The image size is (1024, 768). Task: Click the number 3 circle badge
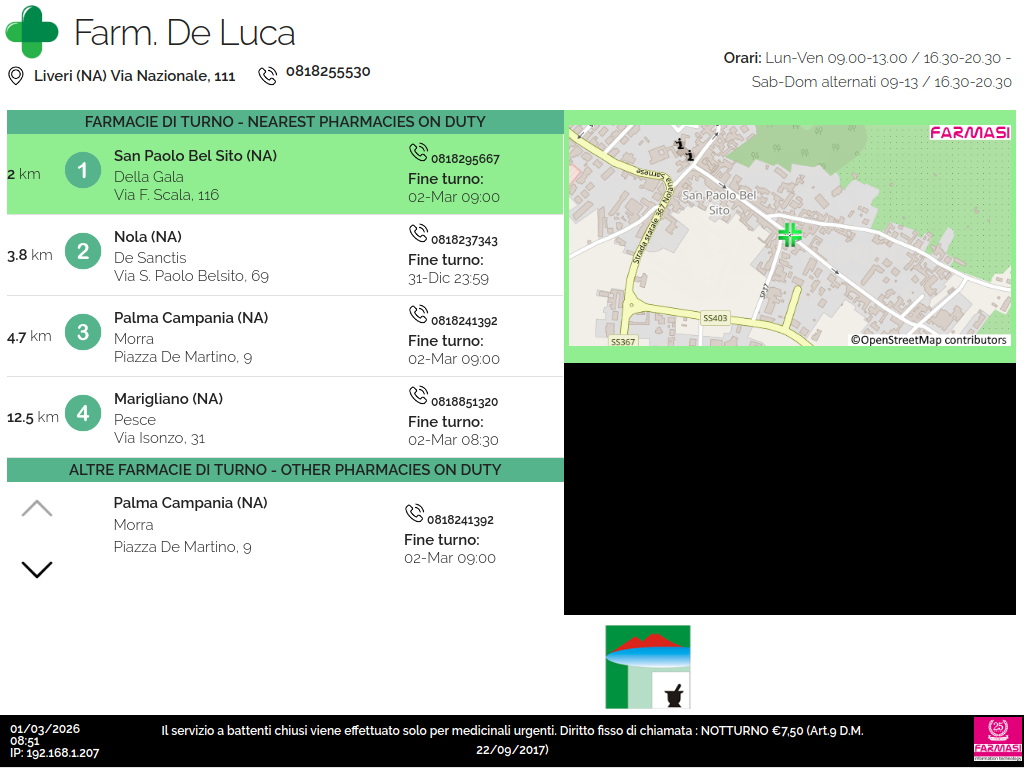click(83, 332)
